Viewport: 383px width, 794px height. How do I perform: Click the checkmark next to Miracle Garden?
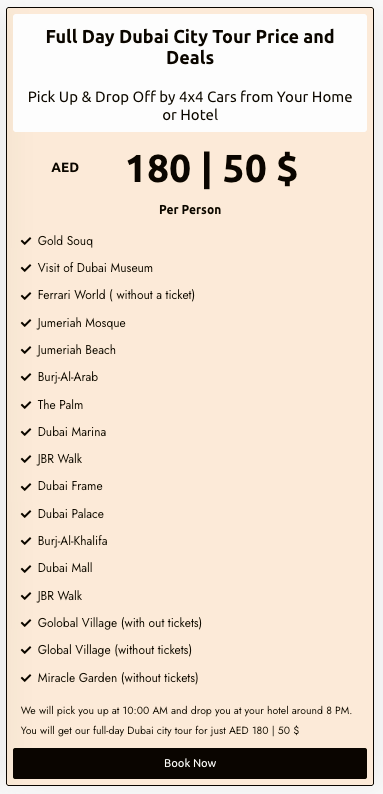coord(26,678)
